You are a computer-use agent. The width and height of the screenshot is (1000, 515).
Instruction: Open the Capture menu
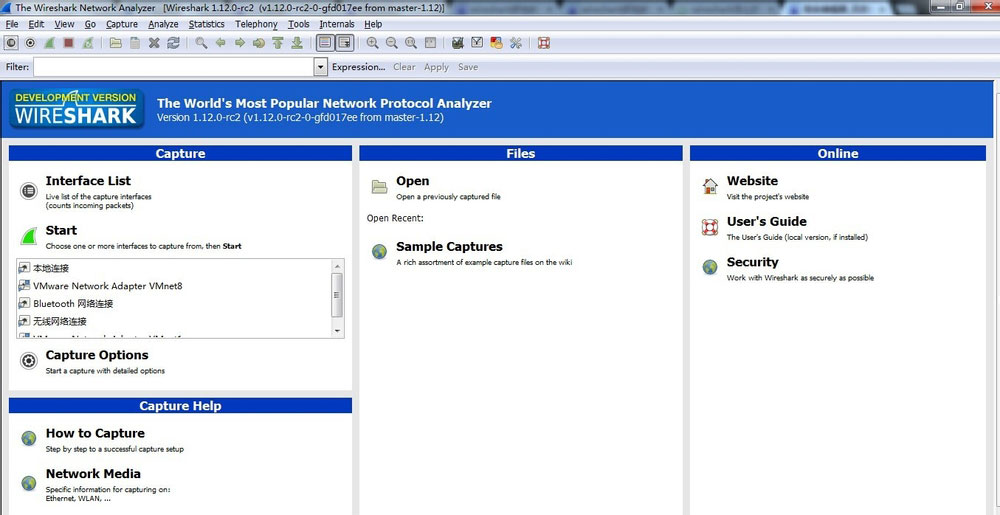pyautogui.click(x=122, y=24)
